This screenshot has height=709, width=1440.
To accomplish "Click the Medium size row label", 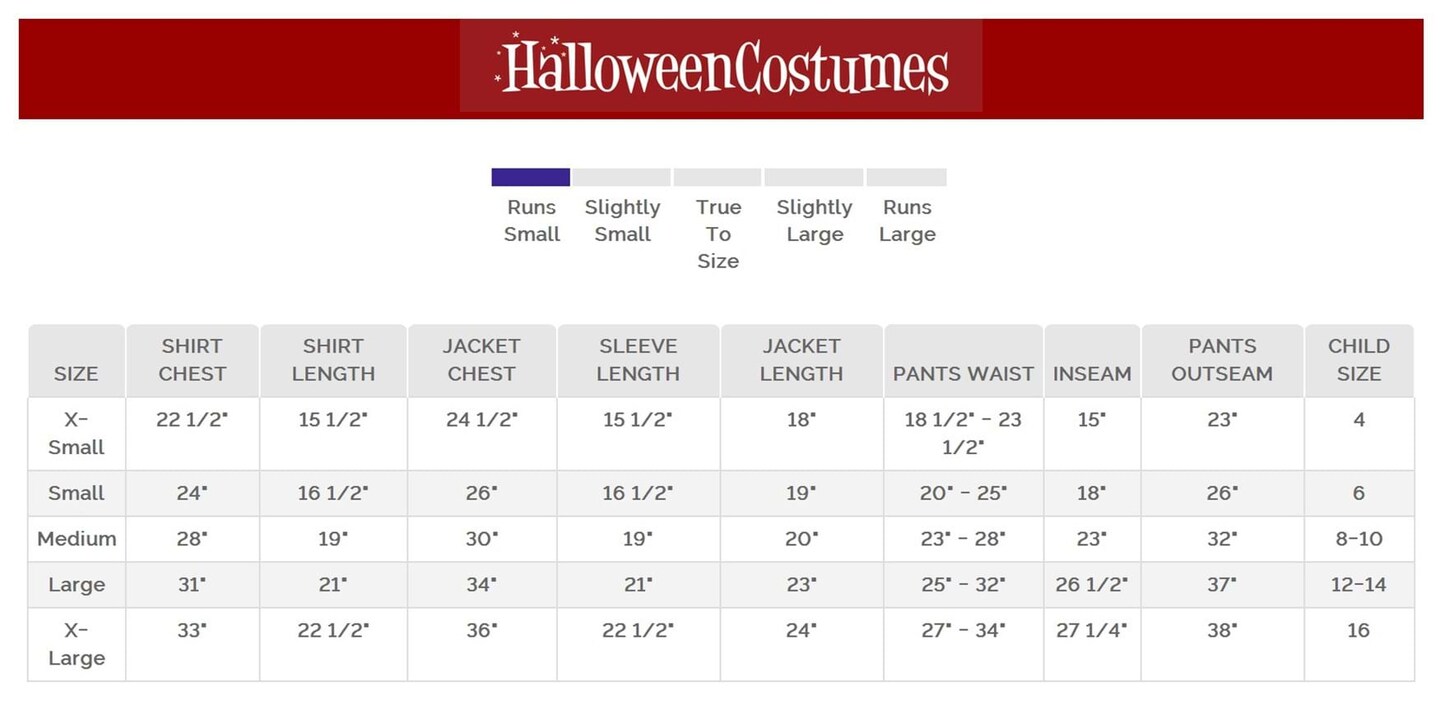I will coord(76,539).
